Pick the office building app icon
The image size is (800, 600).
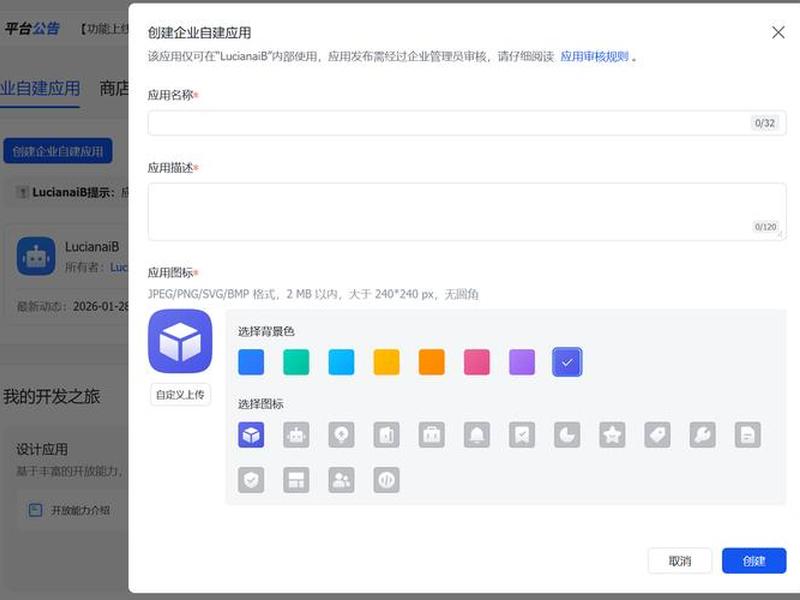(386, 435)
